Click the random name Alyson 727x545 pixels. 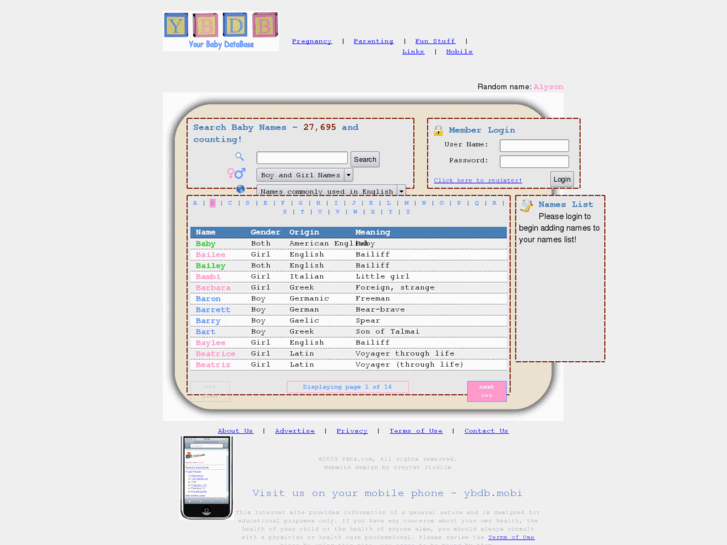point(548,87)
